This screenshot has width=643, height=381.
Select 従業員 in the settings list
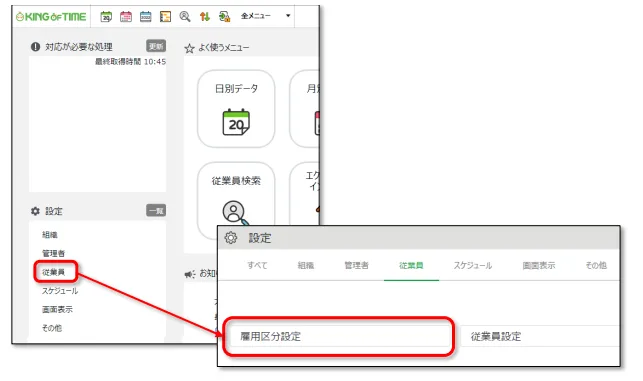53,272
